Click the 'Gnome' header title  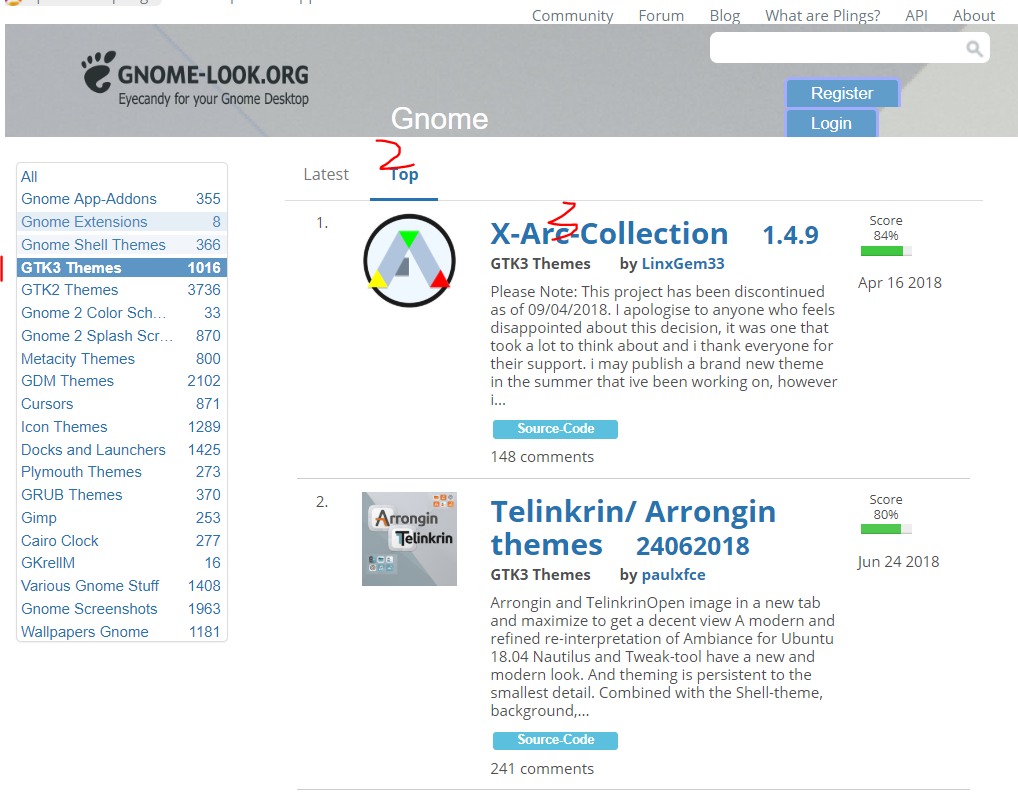pyautogui.click(x=440, y=119)
